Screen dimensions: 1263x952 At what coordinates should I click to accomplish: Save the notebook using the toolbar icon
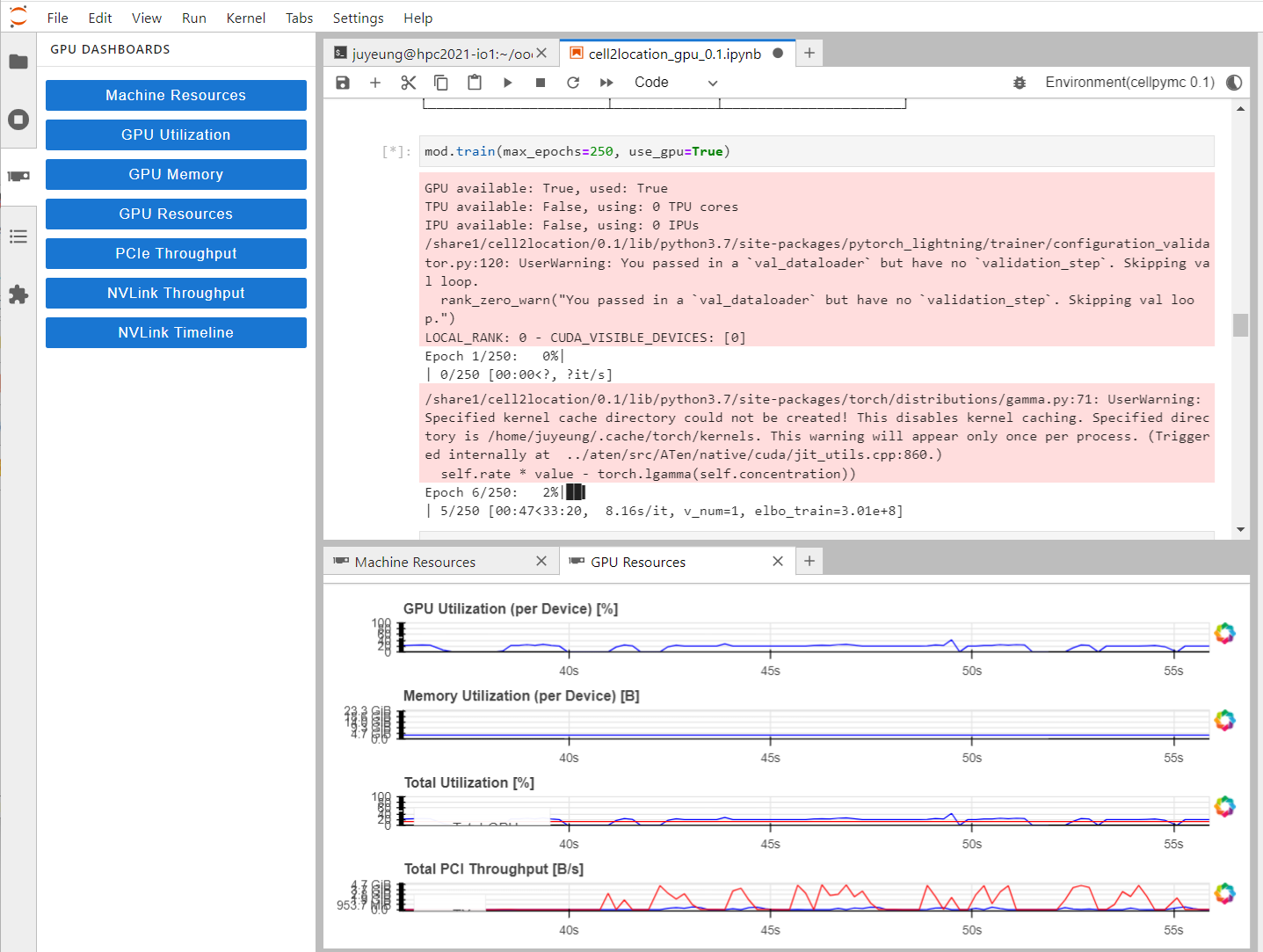click(343, 82)
